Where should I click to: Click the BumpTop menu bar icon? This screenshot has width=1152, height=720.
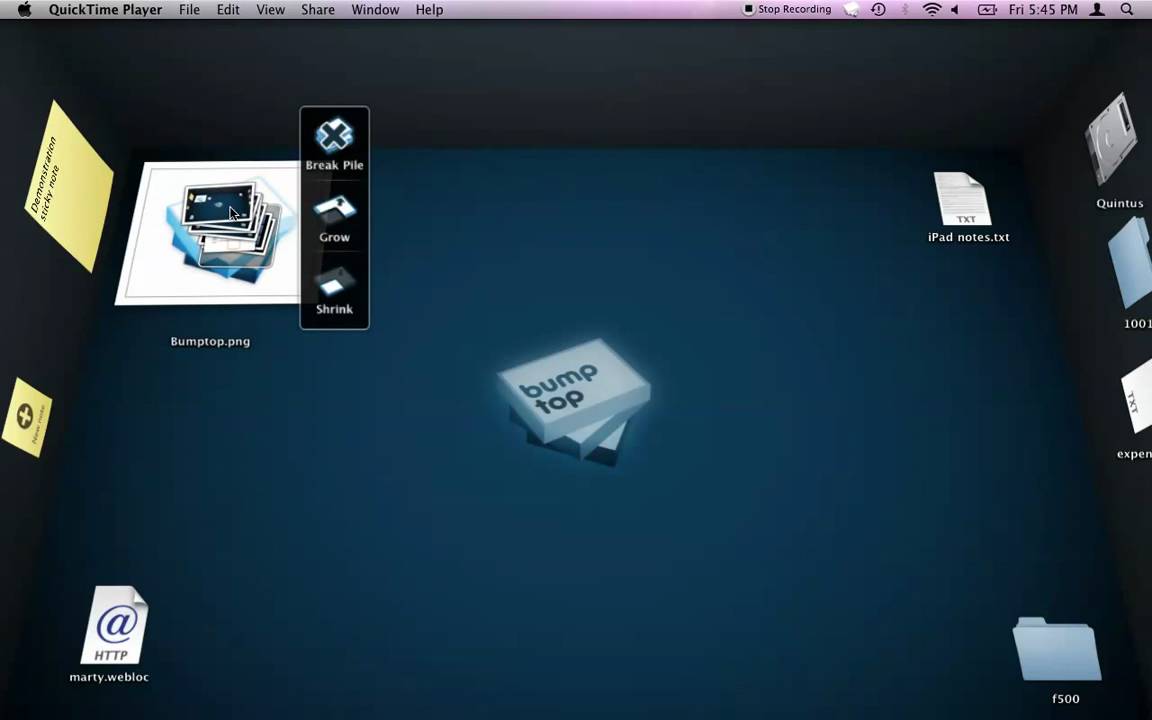pyautogui.click(x=851, y=10)
